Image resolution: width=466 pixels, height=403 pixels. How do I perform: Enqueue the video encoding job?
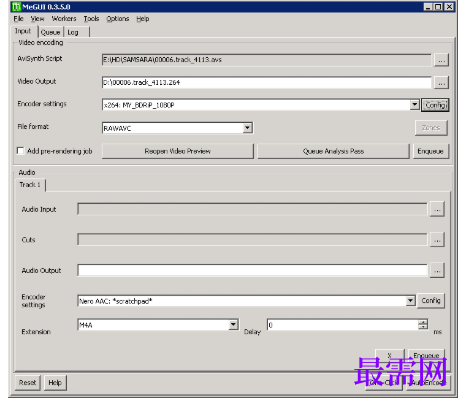431,151
